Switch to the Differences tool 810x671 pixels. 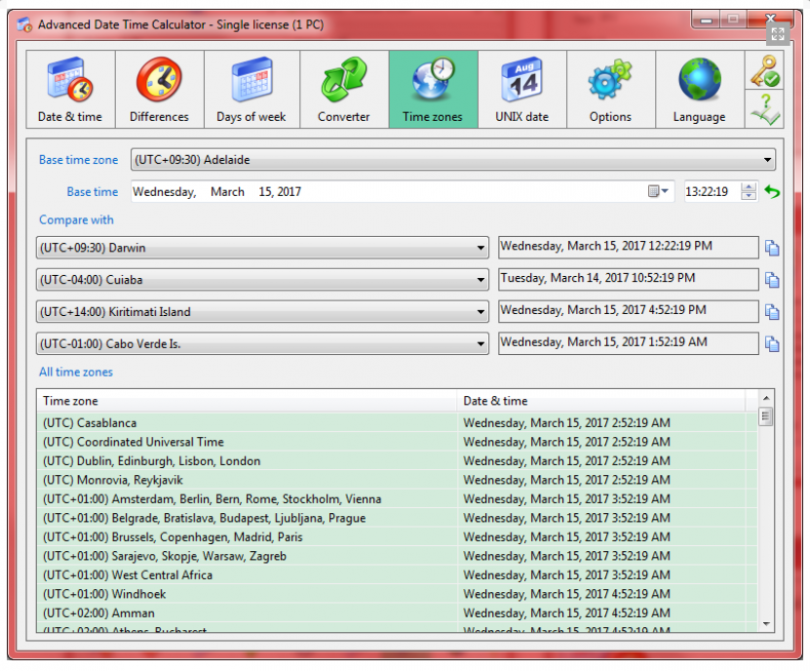[159, 89]
